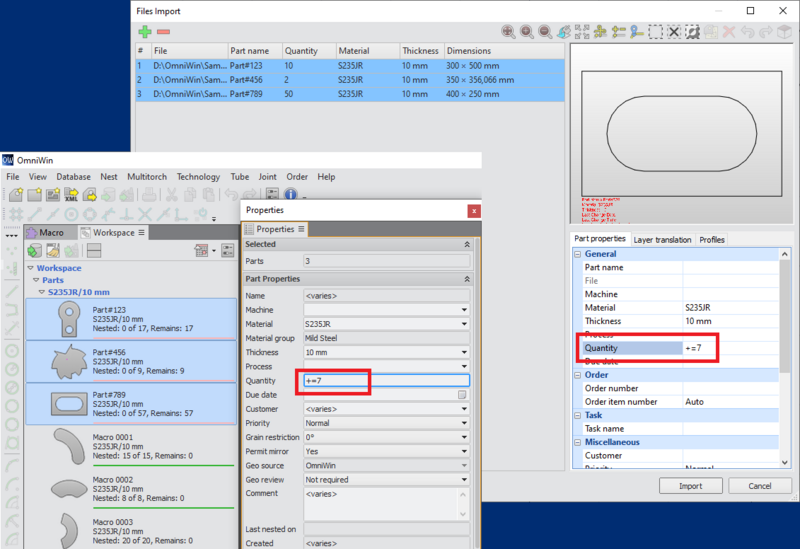The width and height of the screenshot is (800, 549).
Task: Click the print icon in the OmniWin toolbar
Action: (x=149, y=194)
